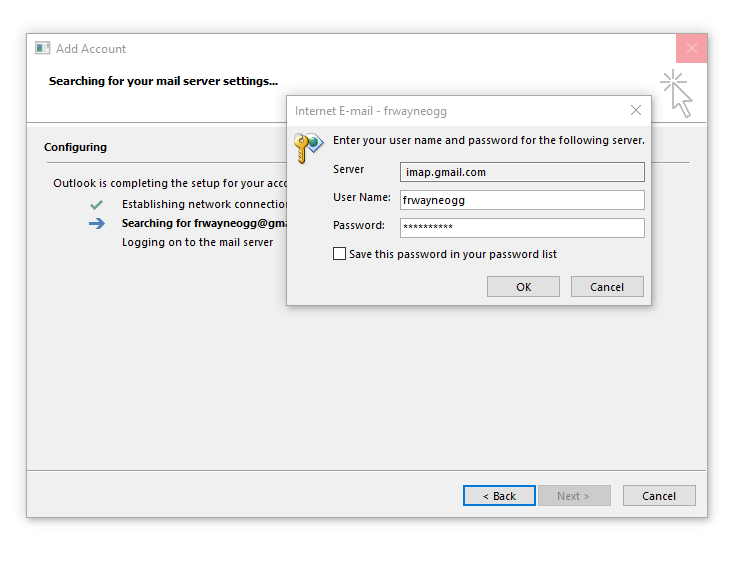Click the green checkmark beside Establishing network connection

pos(96,205)
